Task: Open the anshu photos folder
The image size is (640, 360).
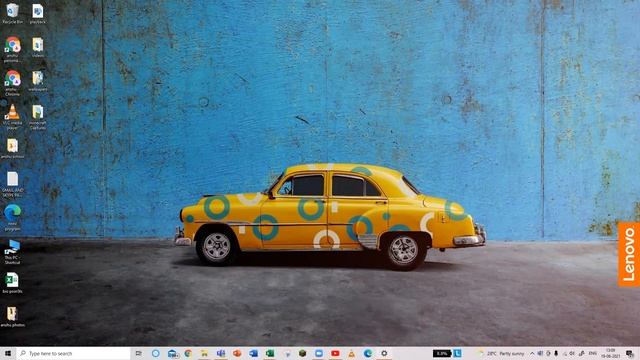Action: [x=12, y=317]
